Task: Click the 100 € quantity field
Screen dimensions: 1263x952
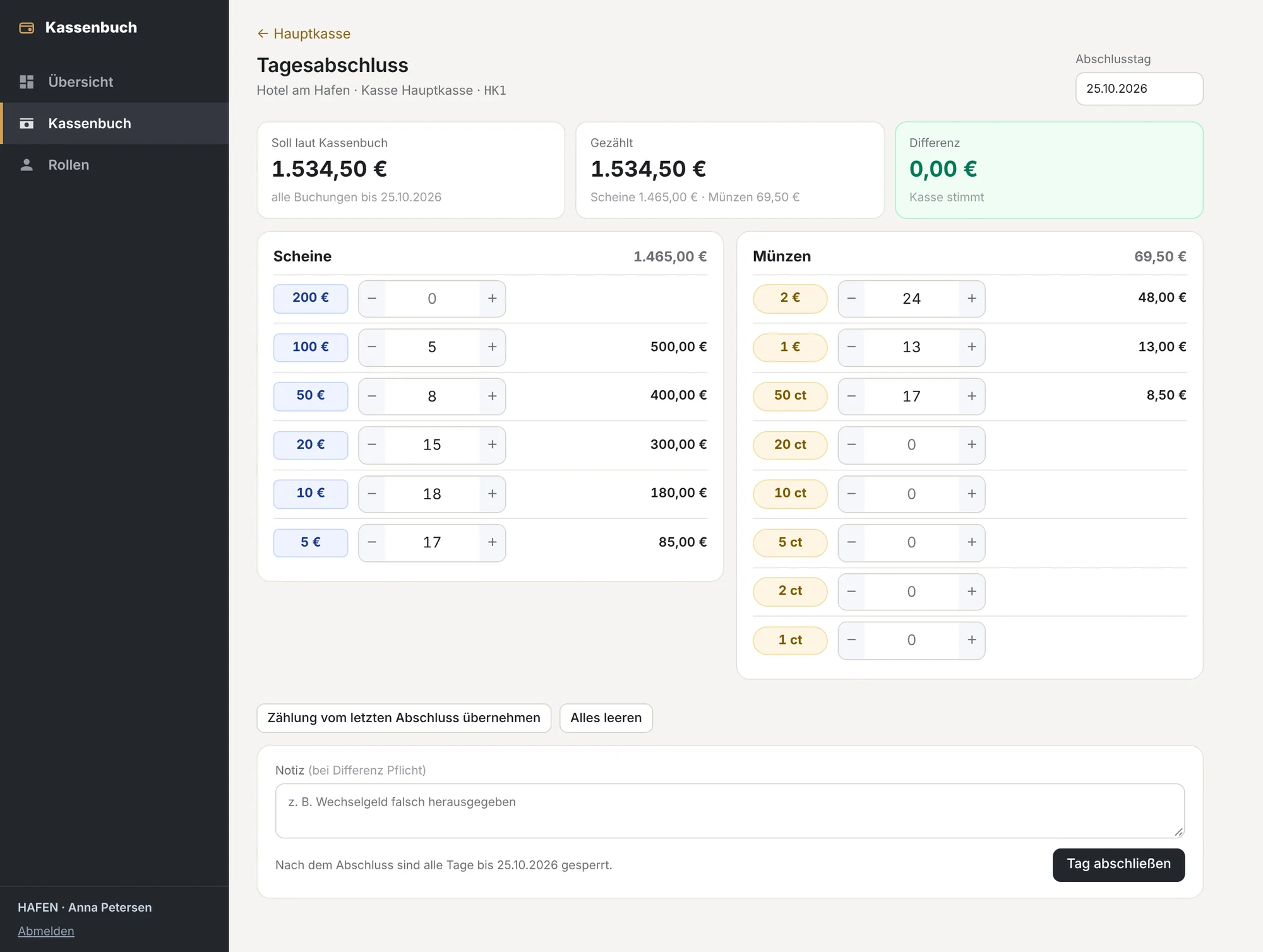Action: tap(432, 347)
